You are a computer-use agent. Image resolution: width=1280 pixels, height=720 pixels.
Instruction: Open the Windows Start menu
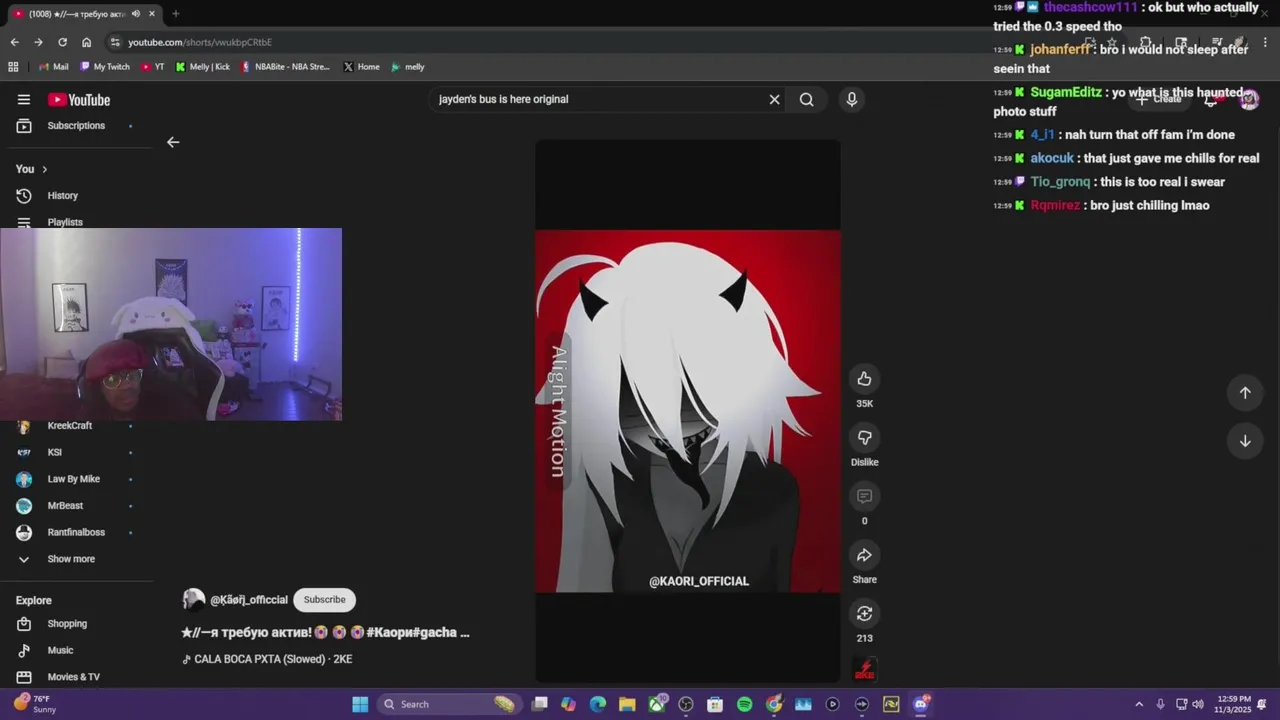click(x=360, y=704)
